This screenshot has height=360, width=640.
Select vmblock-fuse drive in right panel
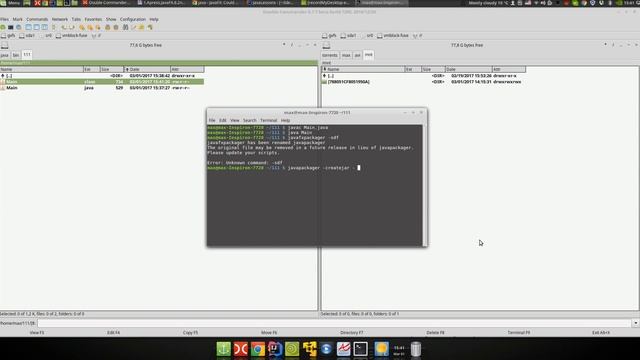tap(393, 36)
